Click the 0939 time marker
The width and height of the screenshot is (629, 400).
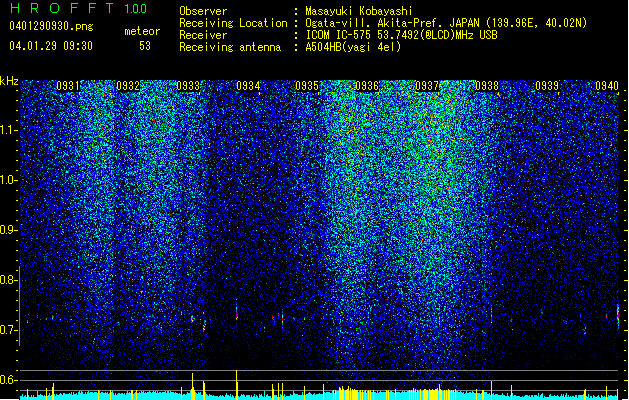click(547, 86)
